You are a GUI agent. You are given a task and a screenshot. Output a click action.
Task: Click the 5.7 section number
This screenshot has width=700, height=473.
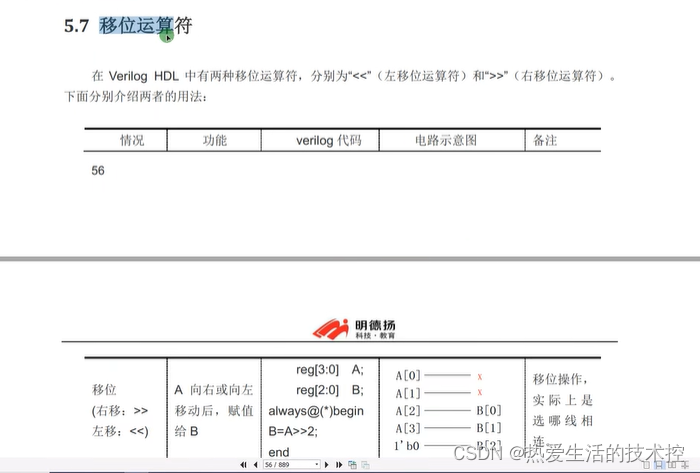coord(77,27)
